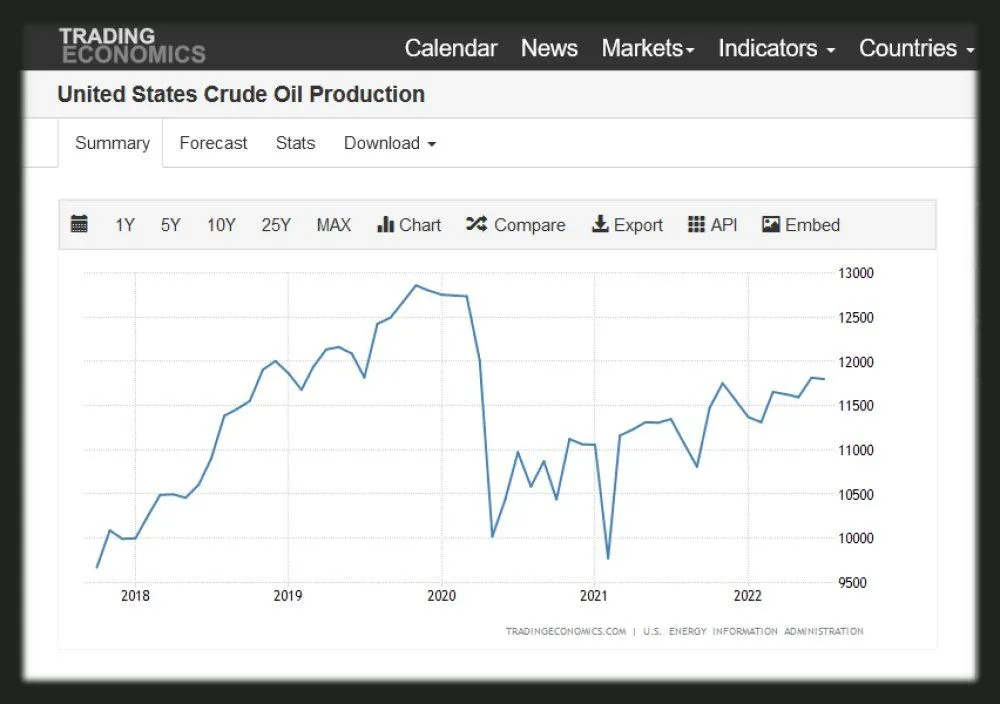Image resolution: width=1000 pixels, height=704 pixels.
Task: Switch to the Forecast tab
Action: 212,143
